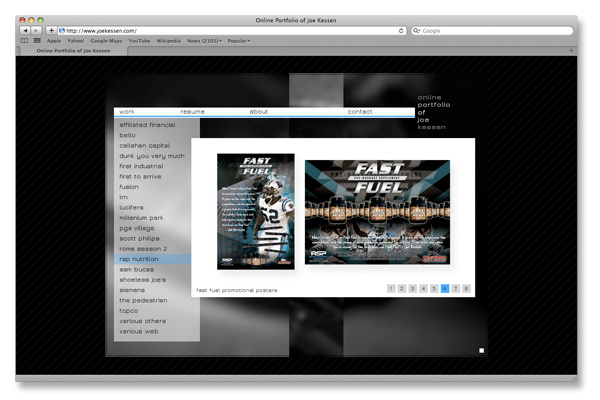This screenshot has width=600, height=400.
Task: Click the new tab plus button
Action: 50,31
